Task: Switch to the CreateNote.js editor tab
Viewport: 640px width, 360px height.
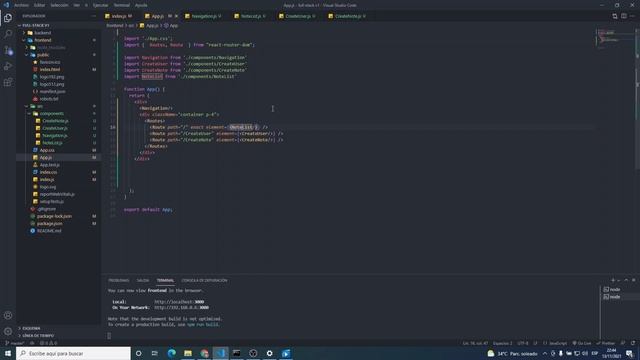Action: coord(348,16)
